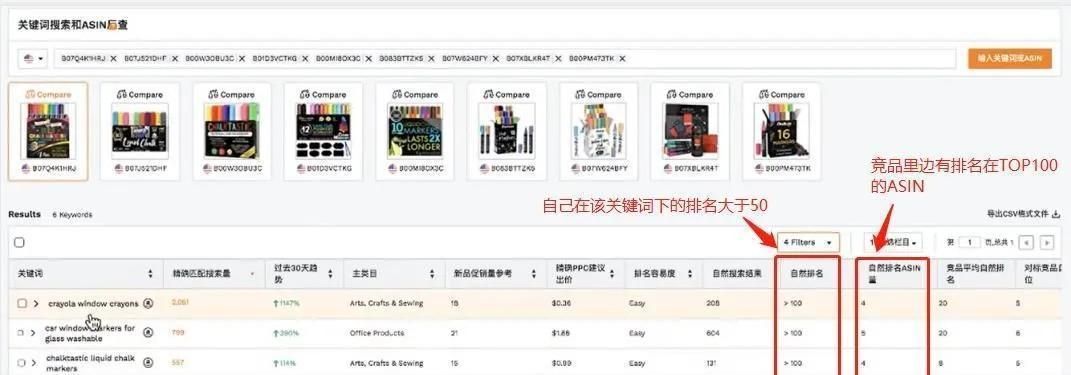This screenshot has width=1071, height=375.
Task: Click Compare on the B083BTTZK6 card
Action: click(507, 94)
